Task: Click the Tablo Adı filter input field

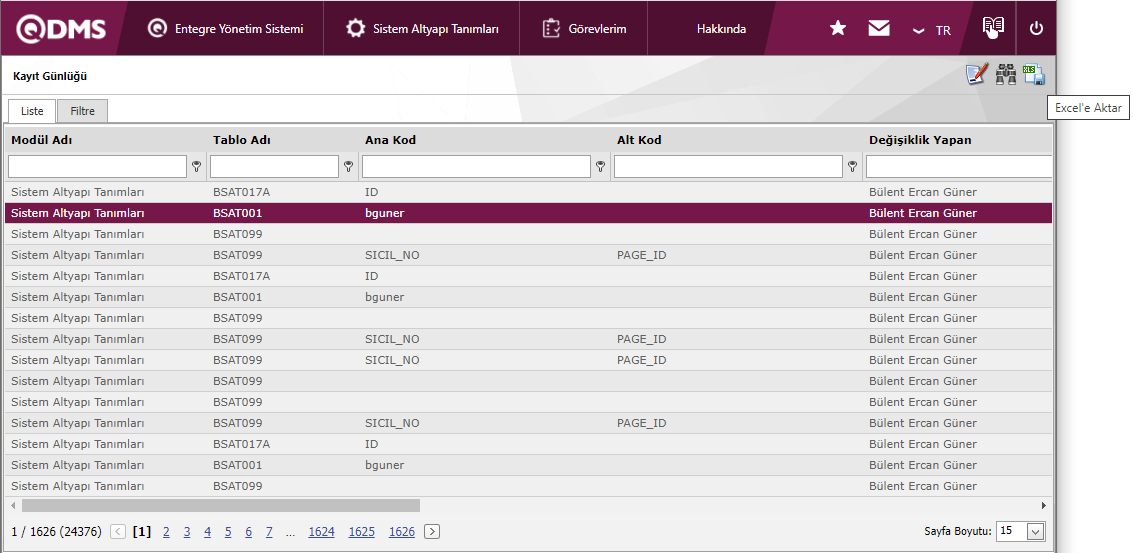Action: click(x=274, y=167)
